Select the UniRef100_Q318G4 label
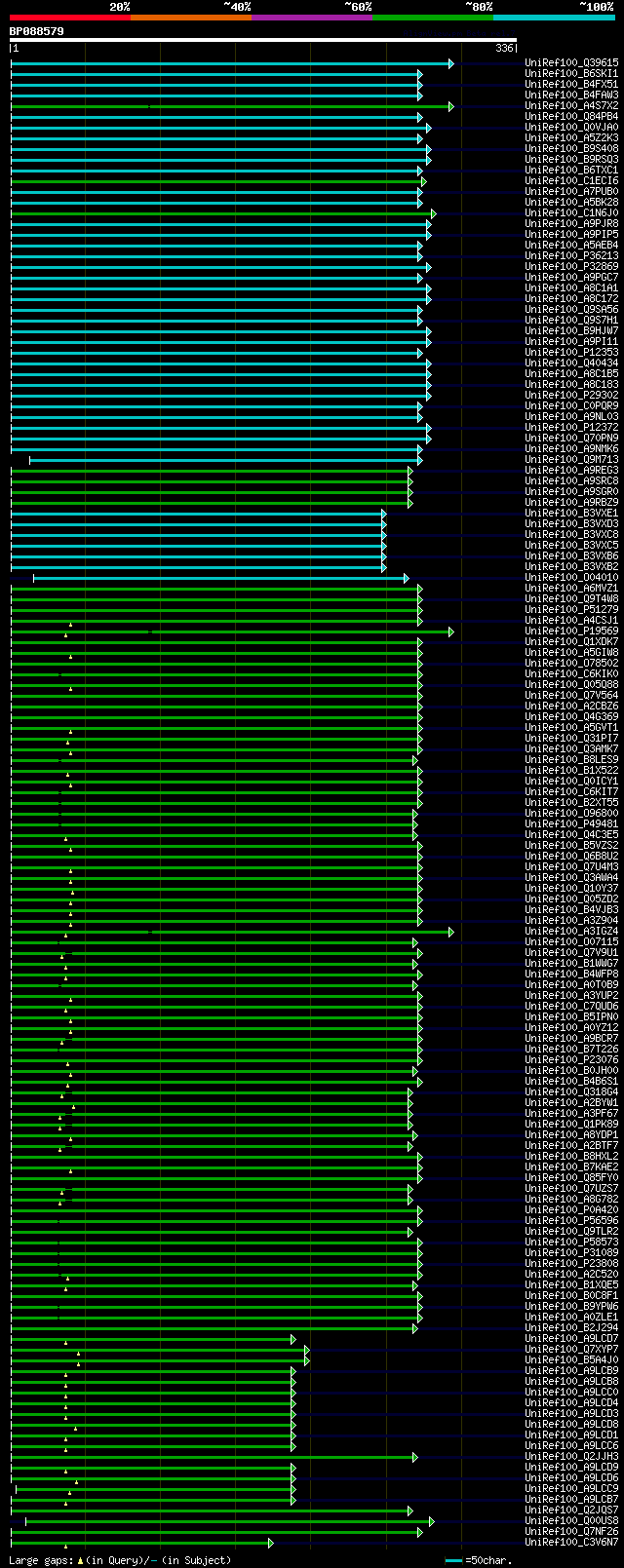 pos(571,1091)
